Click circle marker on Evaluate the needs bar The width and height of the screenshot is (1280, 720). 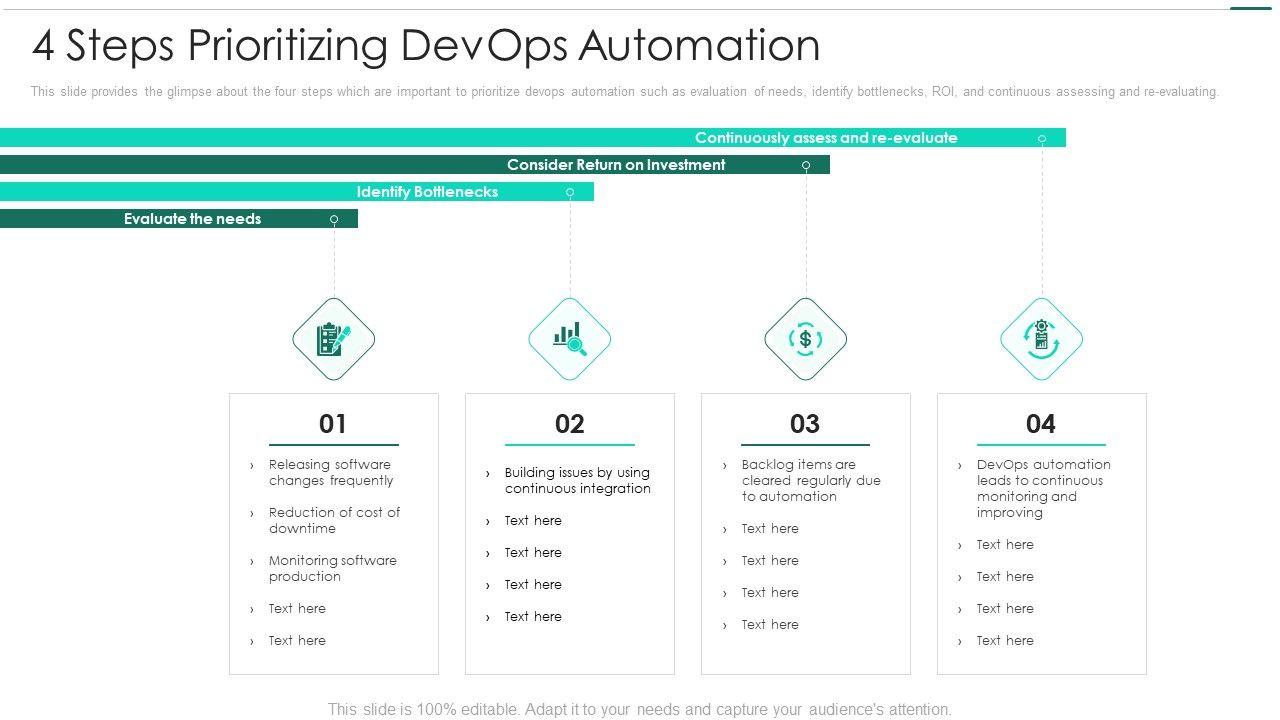coord(334,219)
